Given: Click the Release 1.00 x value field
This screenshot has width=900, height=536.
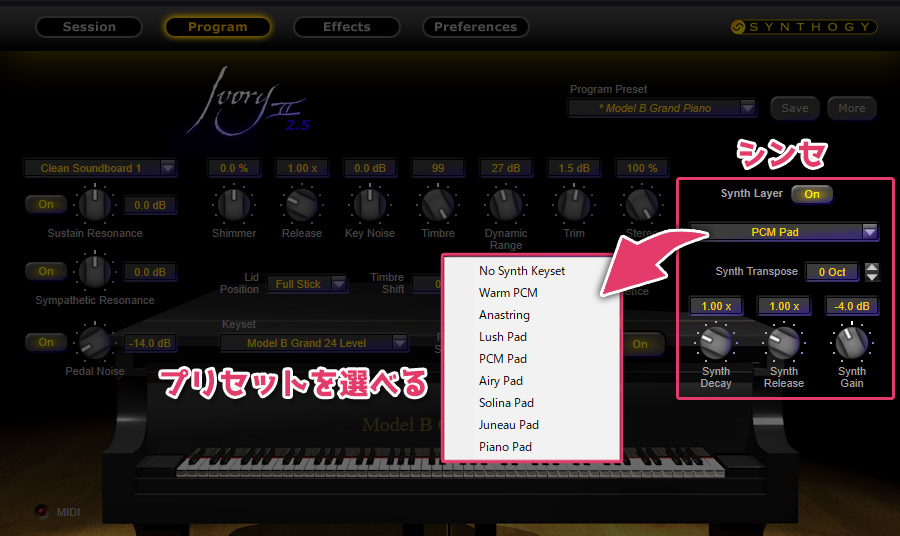Looking at the screenshot, I should tap(302, 168).
